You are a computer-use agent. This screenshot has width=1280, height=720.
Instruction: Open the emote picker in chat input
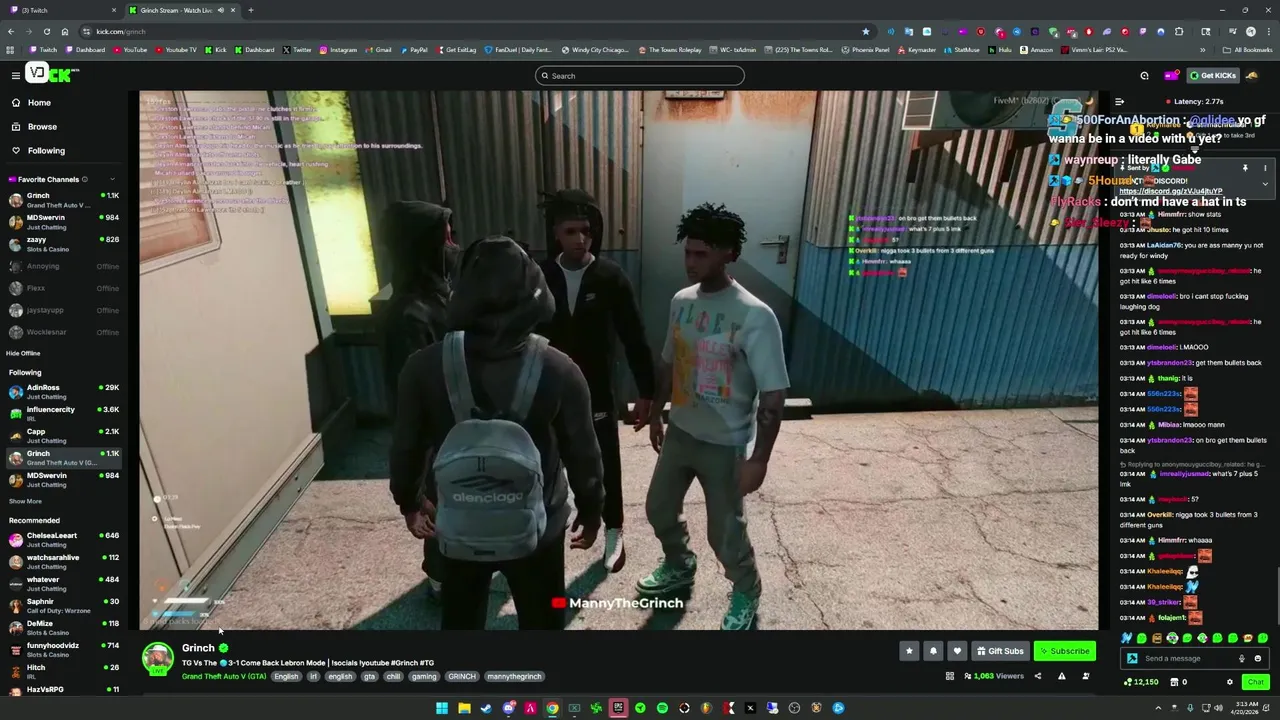point(1258,658)
